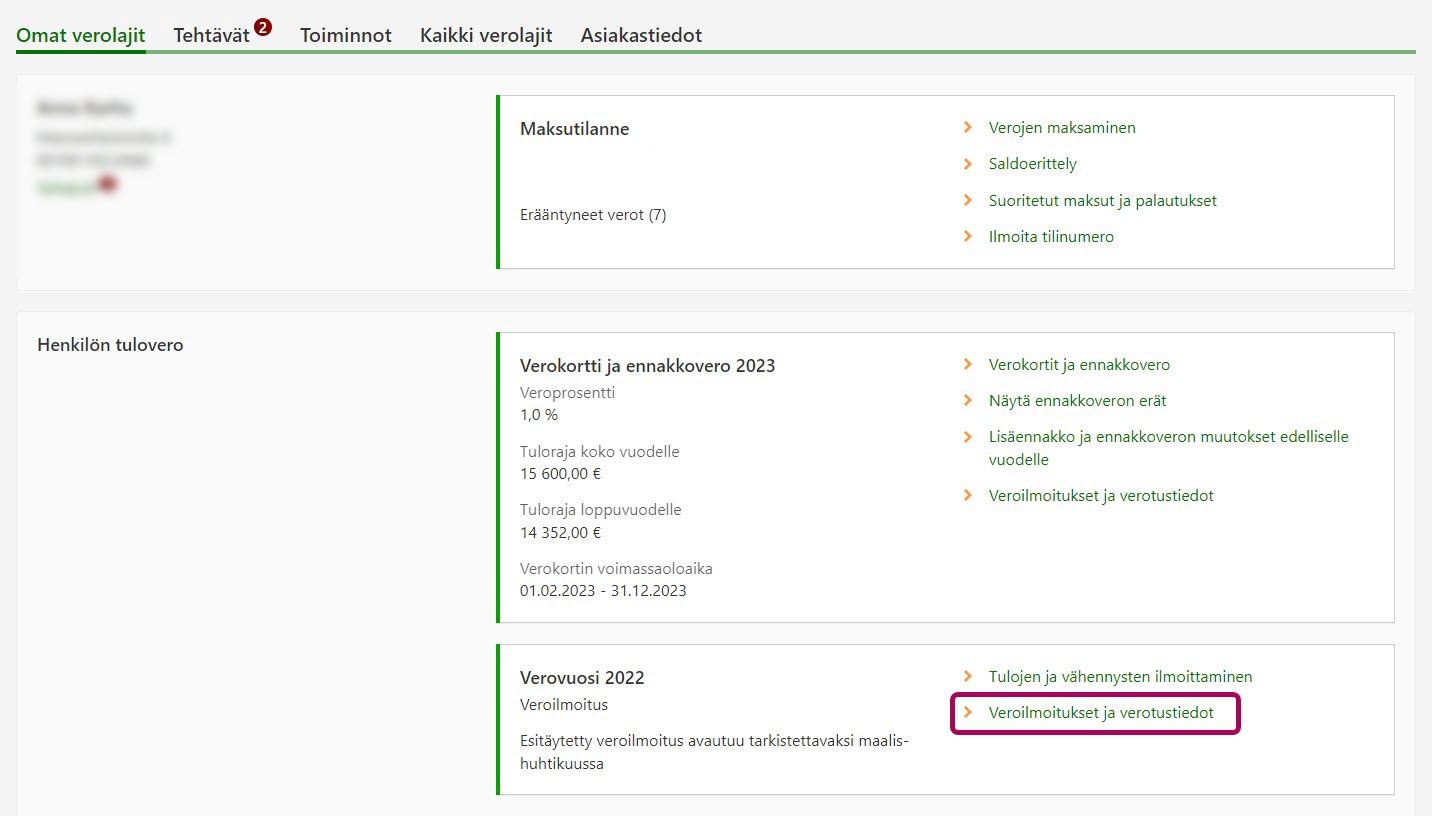This screenshot has width=1432, height=816.
Task: Switch to the Omat verolajit tab
Action: 81,35
